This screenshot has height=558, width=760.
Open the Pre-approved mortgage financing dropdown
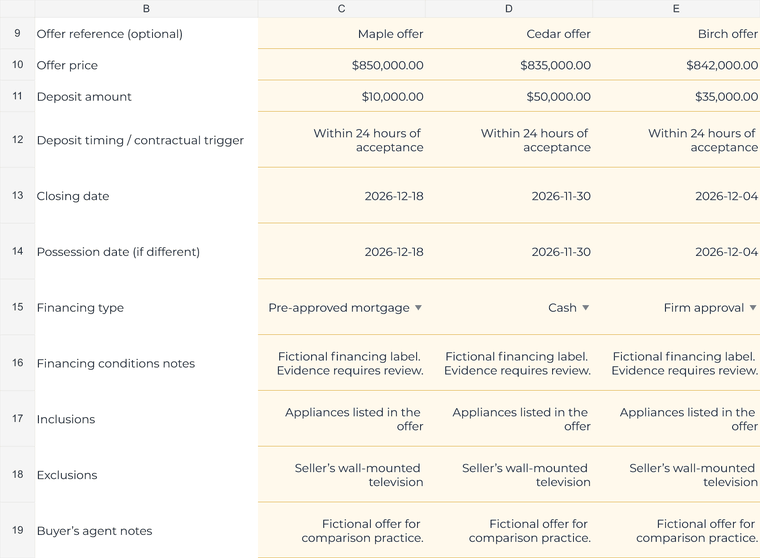(x=418, y=307)
